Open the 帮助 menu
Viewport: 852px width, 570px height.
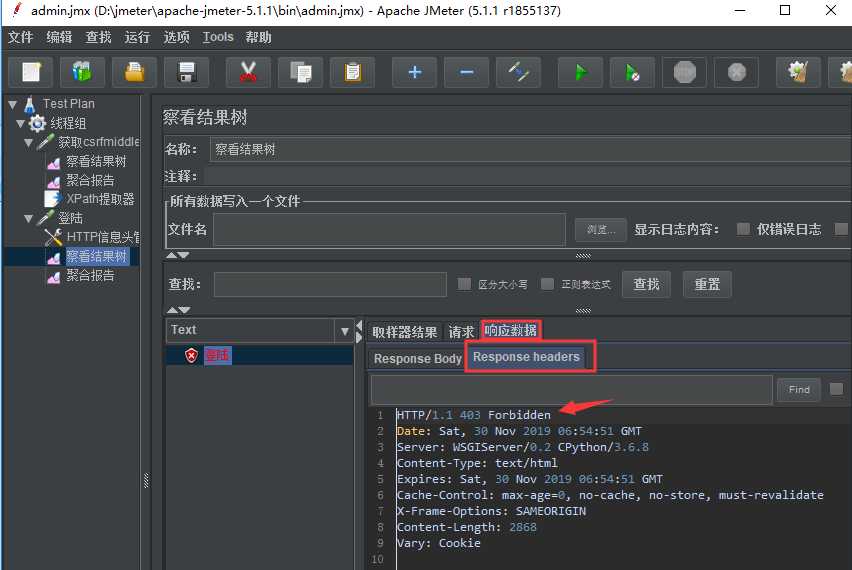(x=258, y=37)
